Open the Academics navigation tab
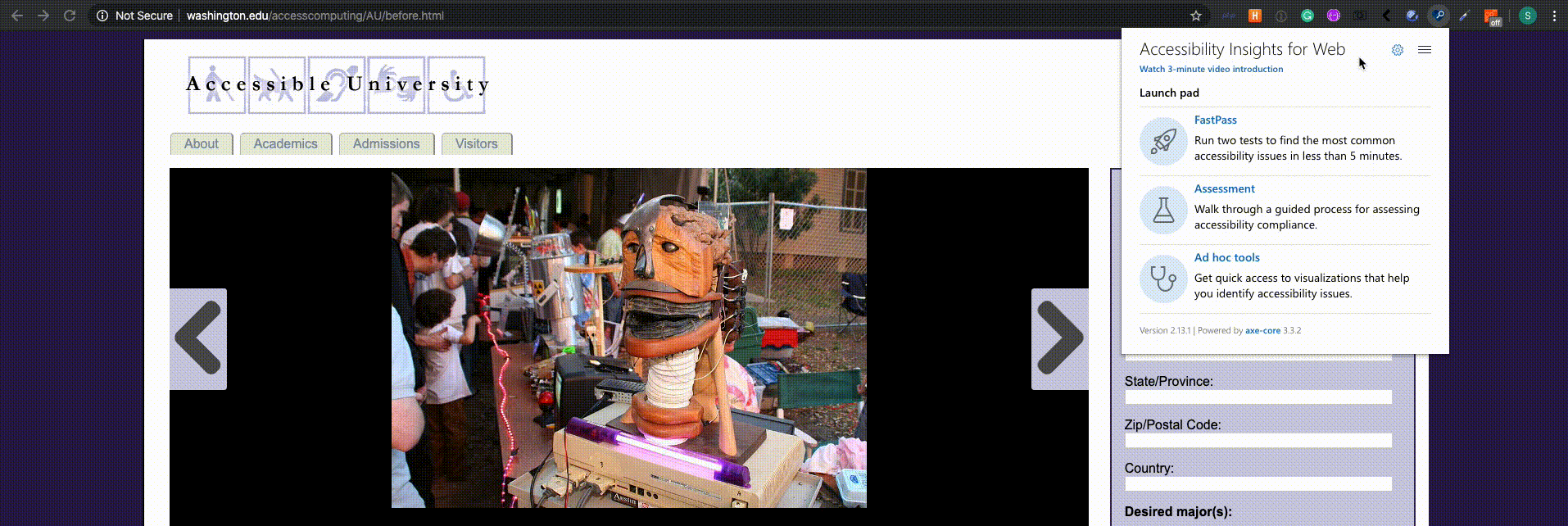Image resolution: width=1568 pixels, height=526 pixels. pos(285,143)
